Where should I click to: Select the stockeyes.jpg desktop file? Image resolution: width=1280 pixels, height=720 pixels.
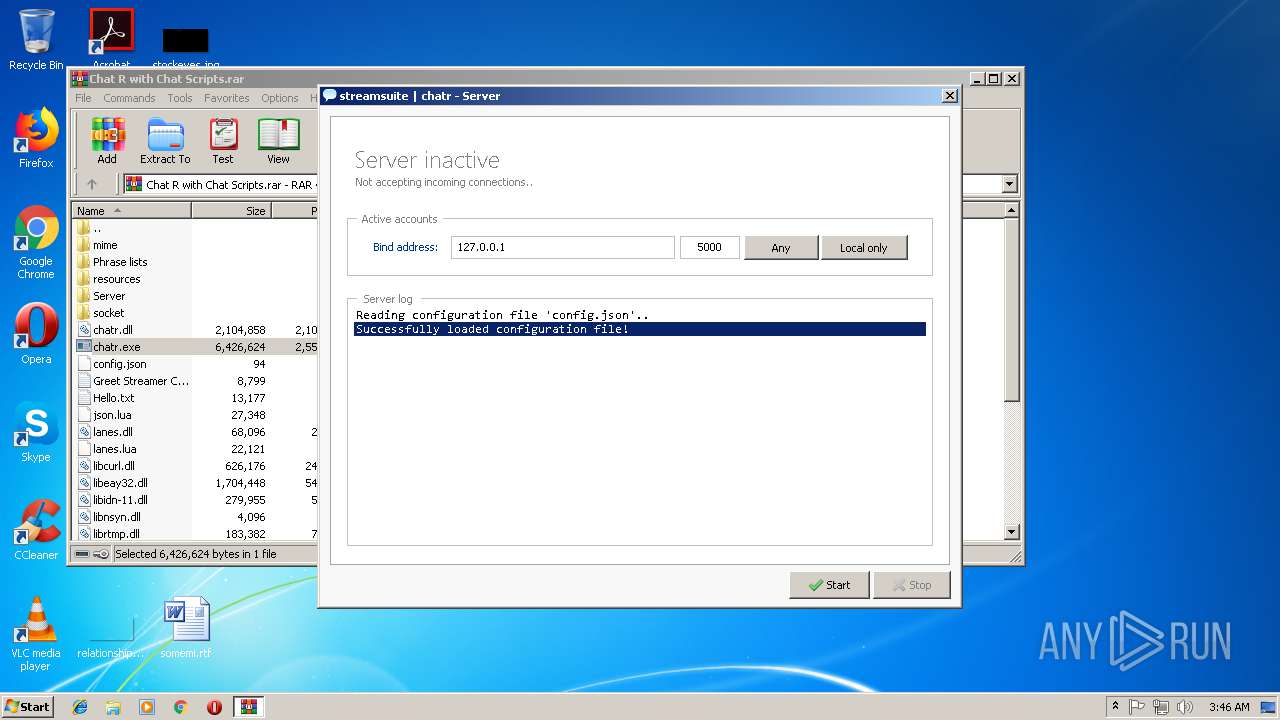[186, 47]
